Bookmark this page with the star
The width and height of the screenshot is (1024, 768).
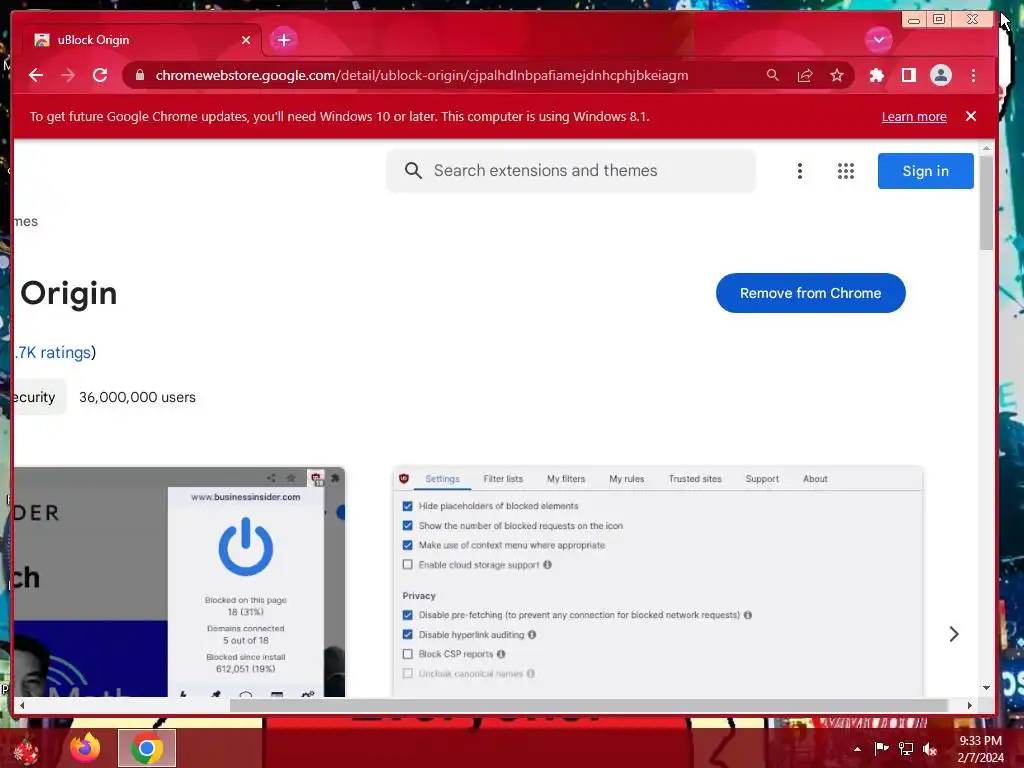coord(837,75)
